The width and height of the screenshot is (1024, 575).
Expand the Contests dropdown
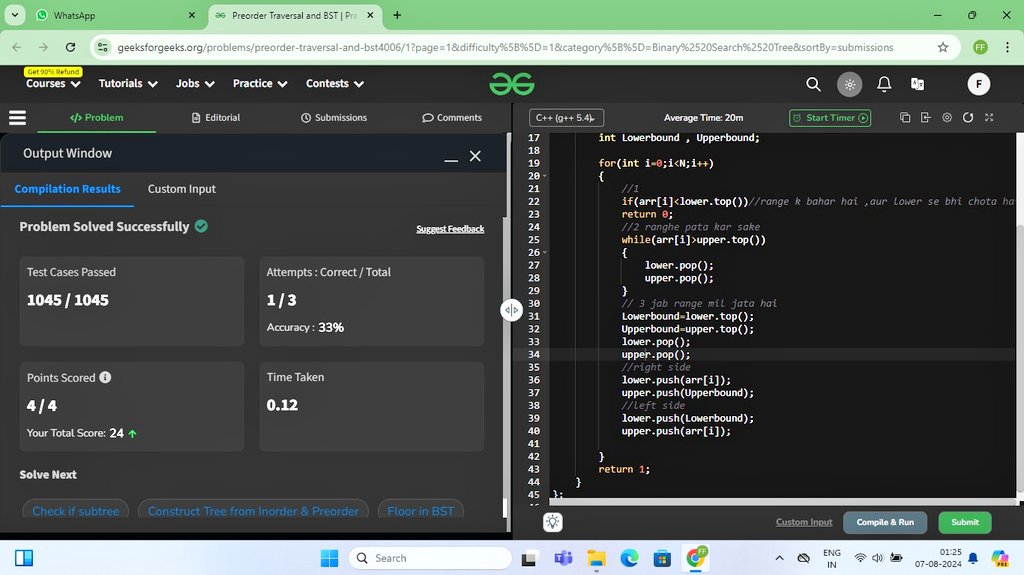(335, 84)
